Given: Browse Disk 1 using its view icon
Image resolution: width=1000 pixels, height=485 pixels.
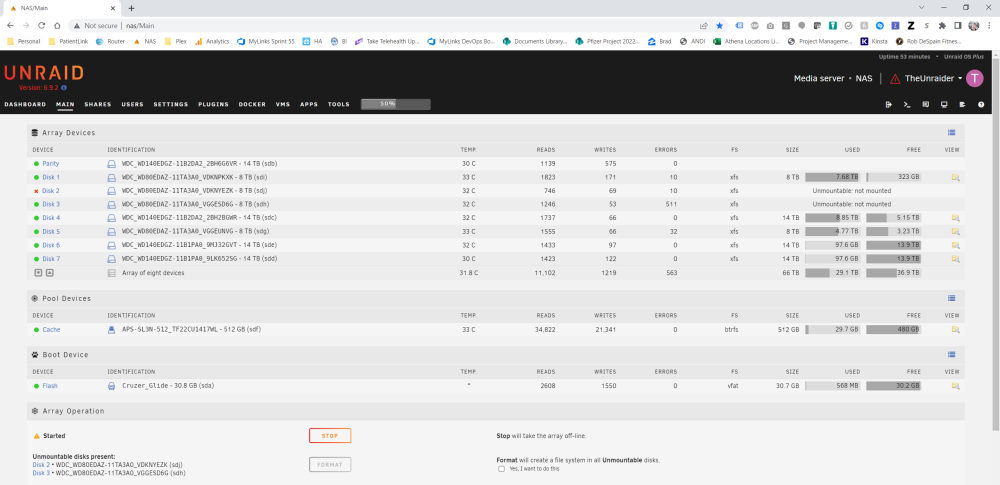Looking at the screenshot, I should 955,177.
